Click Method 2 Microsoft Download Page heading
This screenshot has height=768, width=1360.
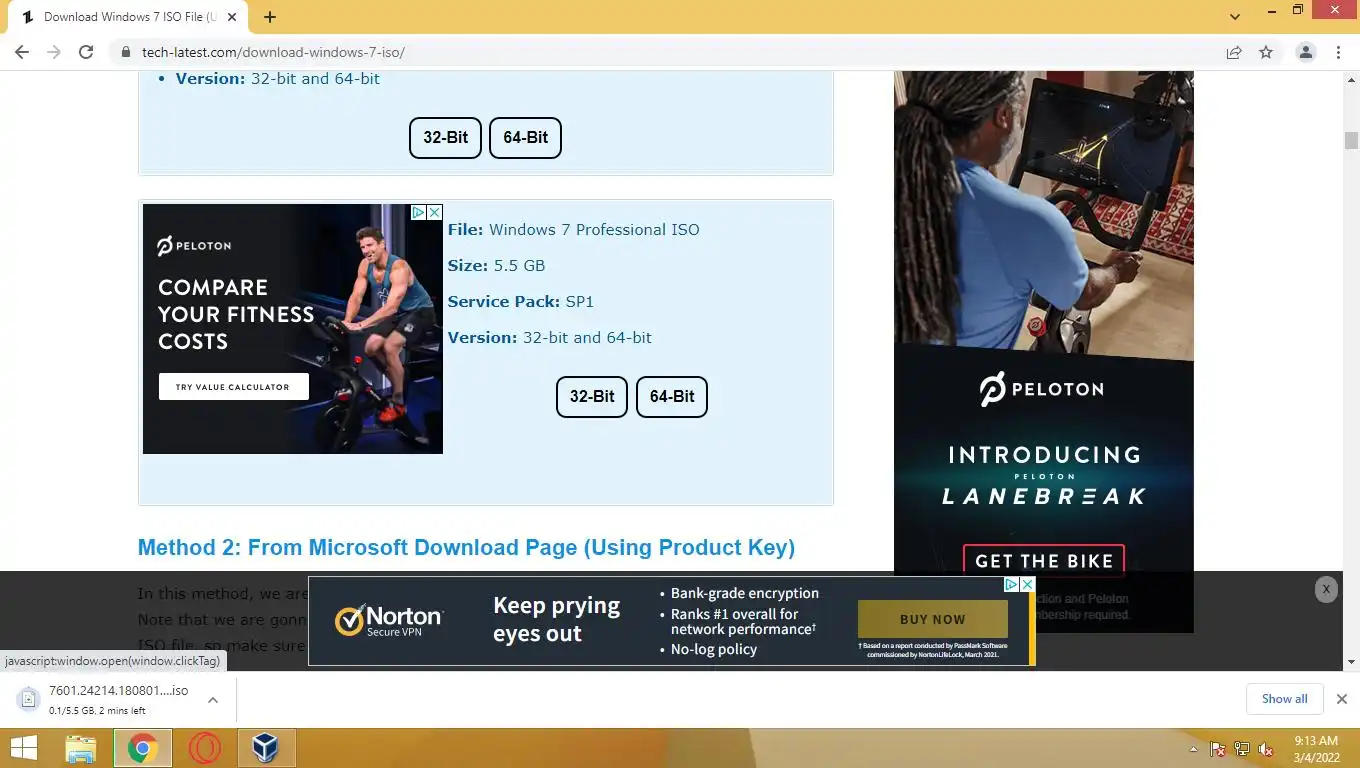[466, 547]
